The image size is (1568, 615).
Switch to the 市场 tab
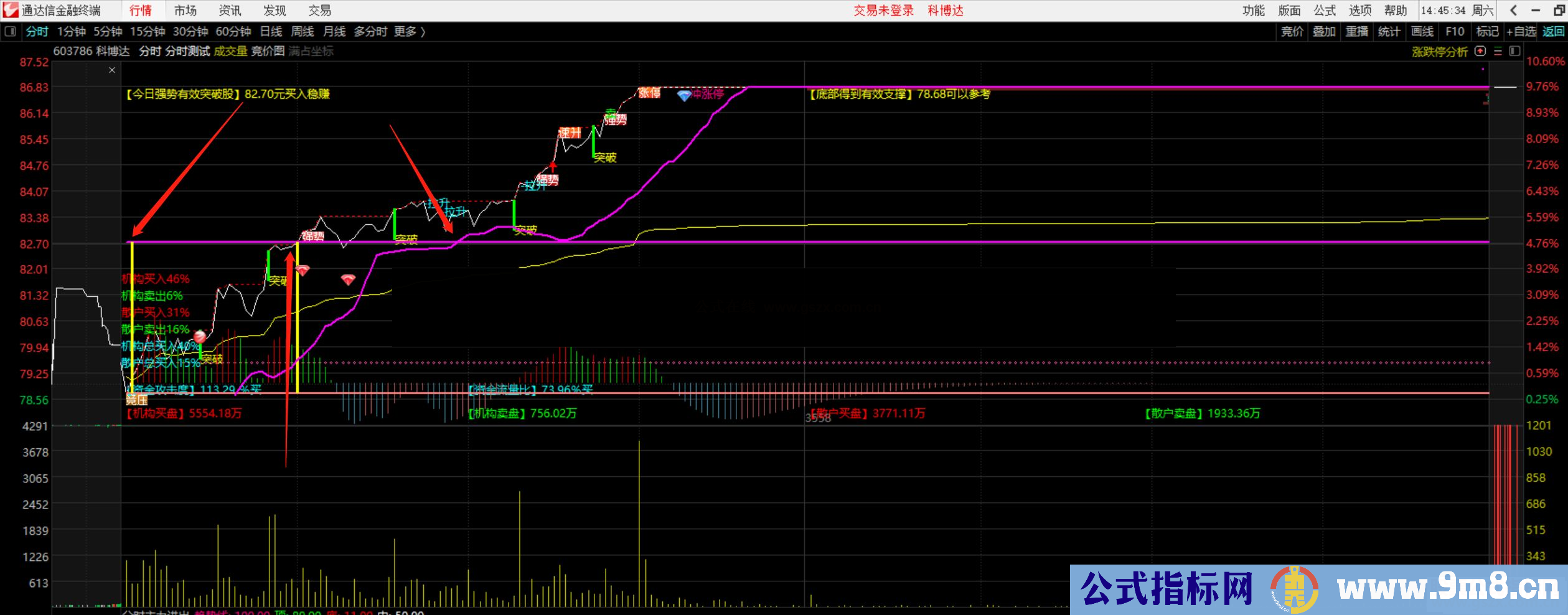tap(185, 11)
